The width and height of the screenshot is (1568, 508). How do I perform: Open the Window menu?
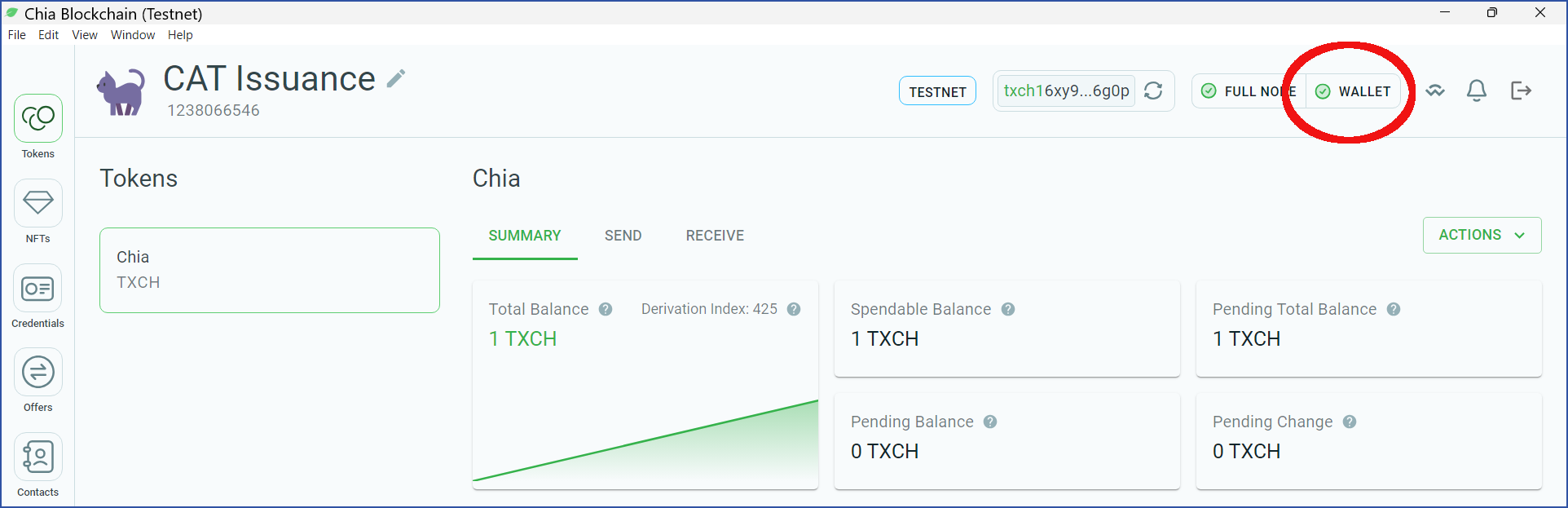(x=133, y=35)
